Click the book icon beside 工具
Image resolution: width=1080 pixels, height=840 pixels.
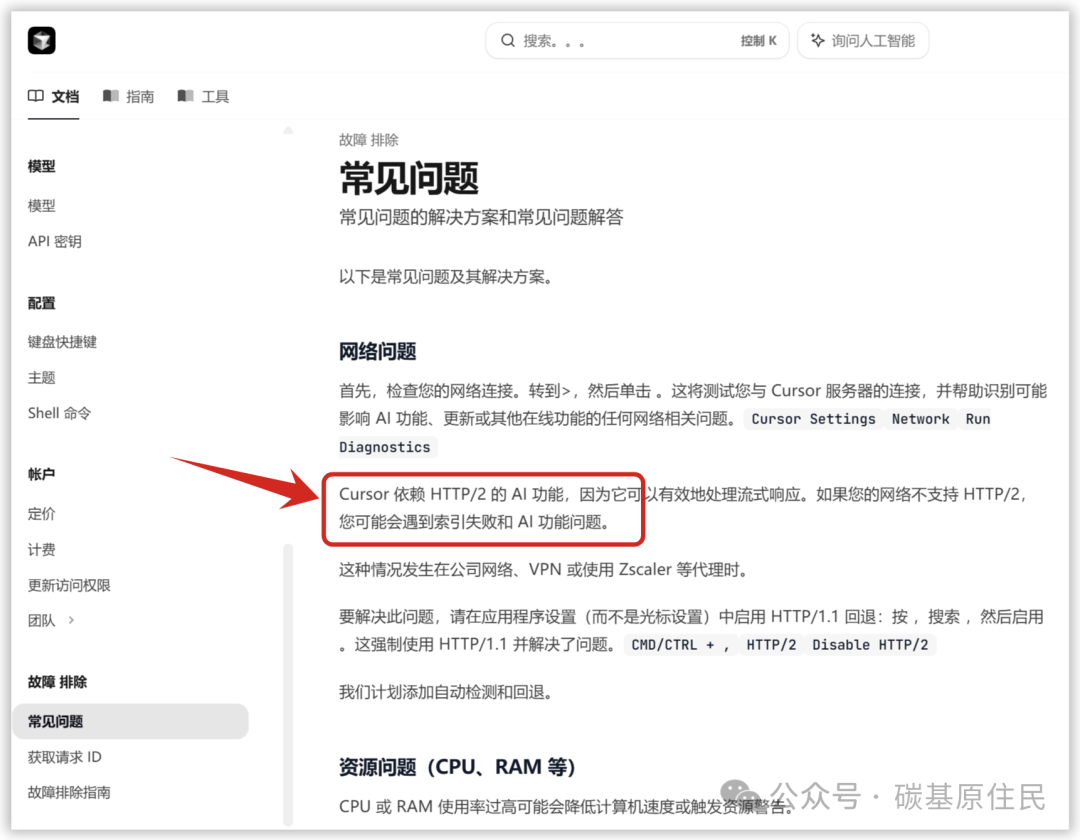185,96
